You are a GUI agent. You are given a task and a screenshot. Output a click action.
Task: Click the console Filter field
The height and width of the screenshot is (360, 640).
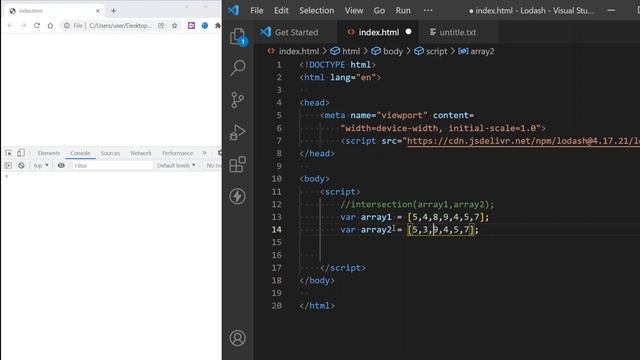coord(112,165)
